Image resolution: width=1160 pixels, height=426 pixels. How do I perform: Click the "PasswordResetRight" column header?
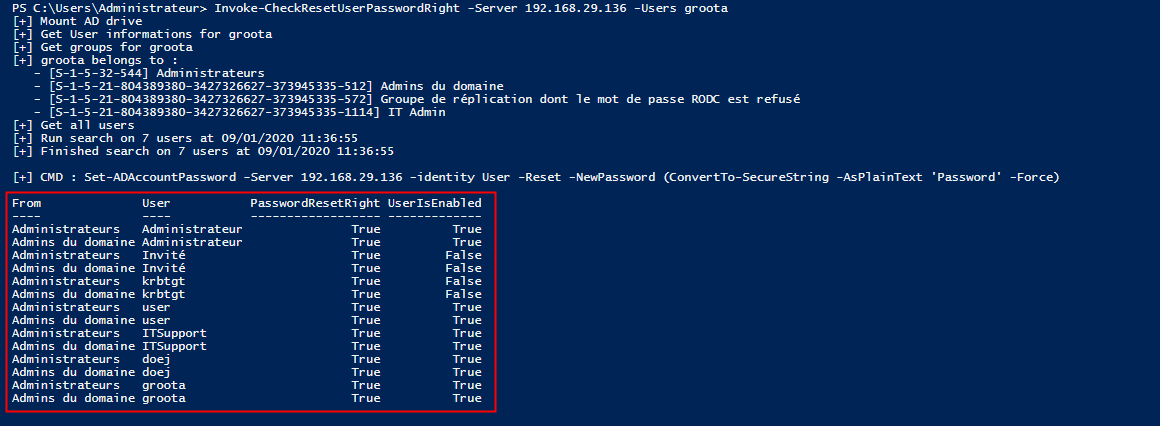click(315, 203)
